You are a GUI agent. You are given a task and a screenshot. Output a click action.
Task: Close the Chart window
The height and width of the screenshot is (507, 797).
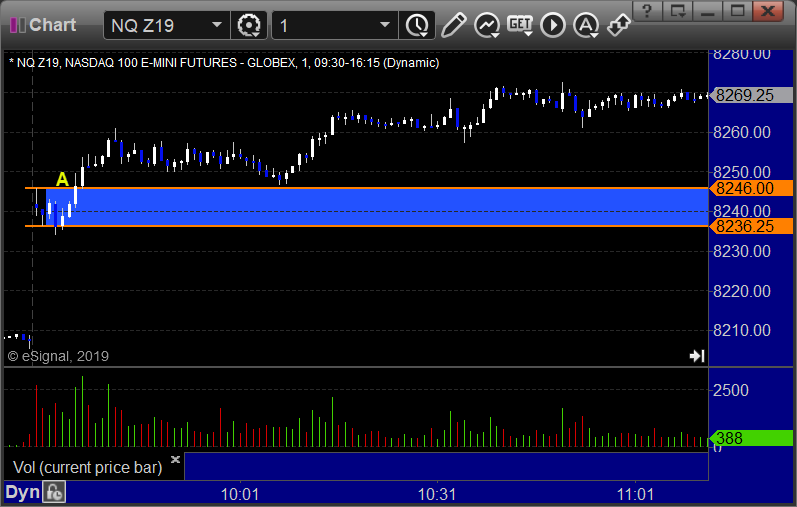768,10
